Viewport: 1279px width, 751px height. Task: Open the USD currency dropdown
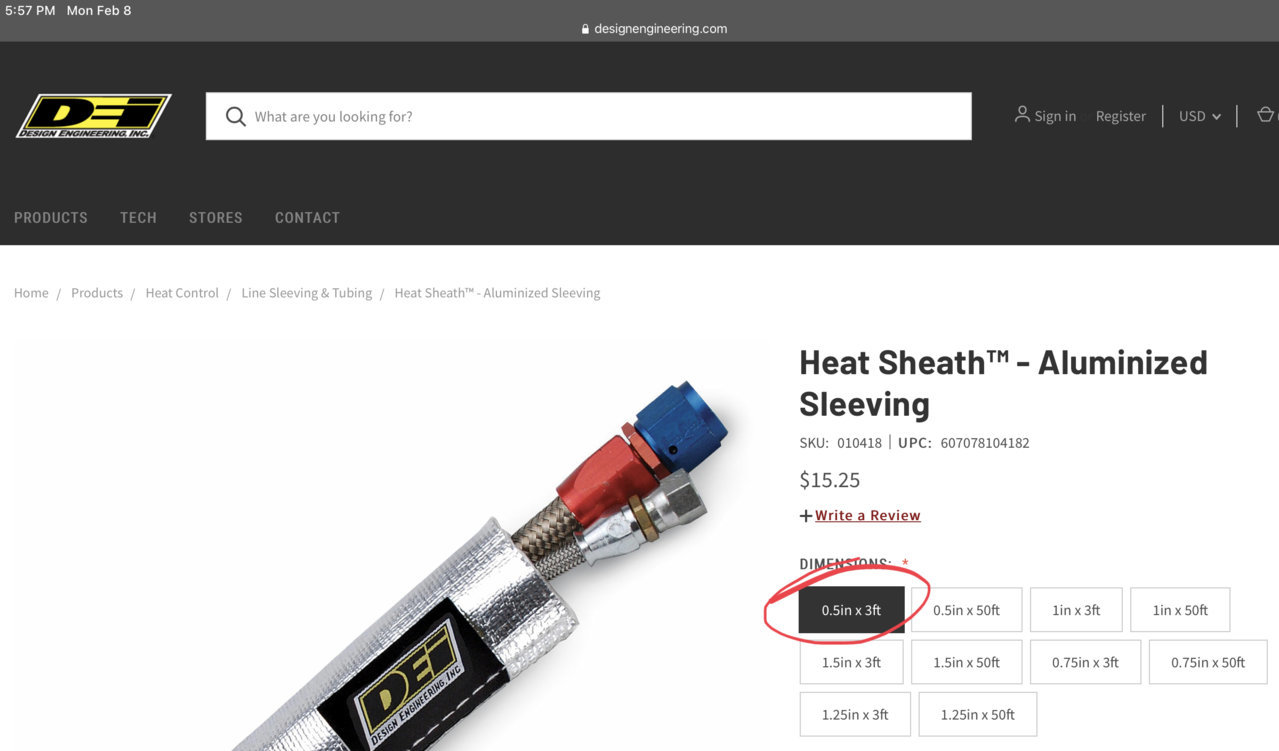tap(1199, 116)
